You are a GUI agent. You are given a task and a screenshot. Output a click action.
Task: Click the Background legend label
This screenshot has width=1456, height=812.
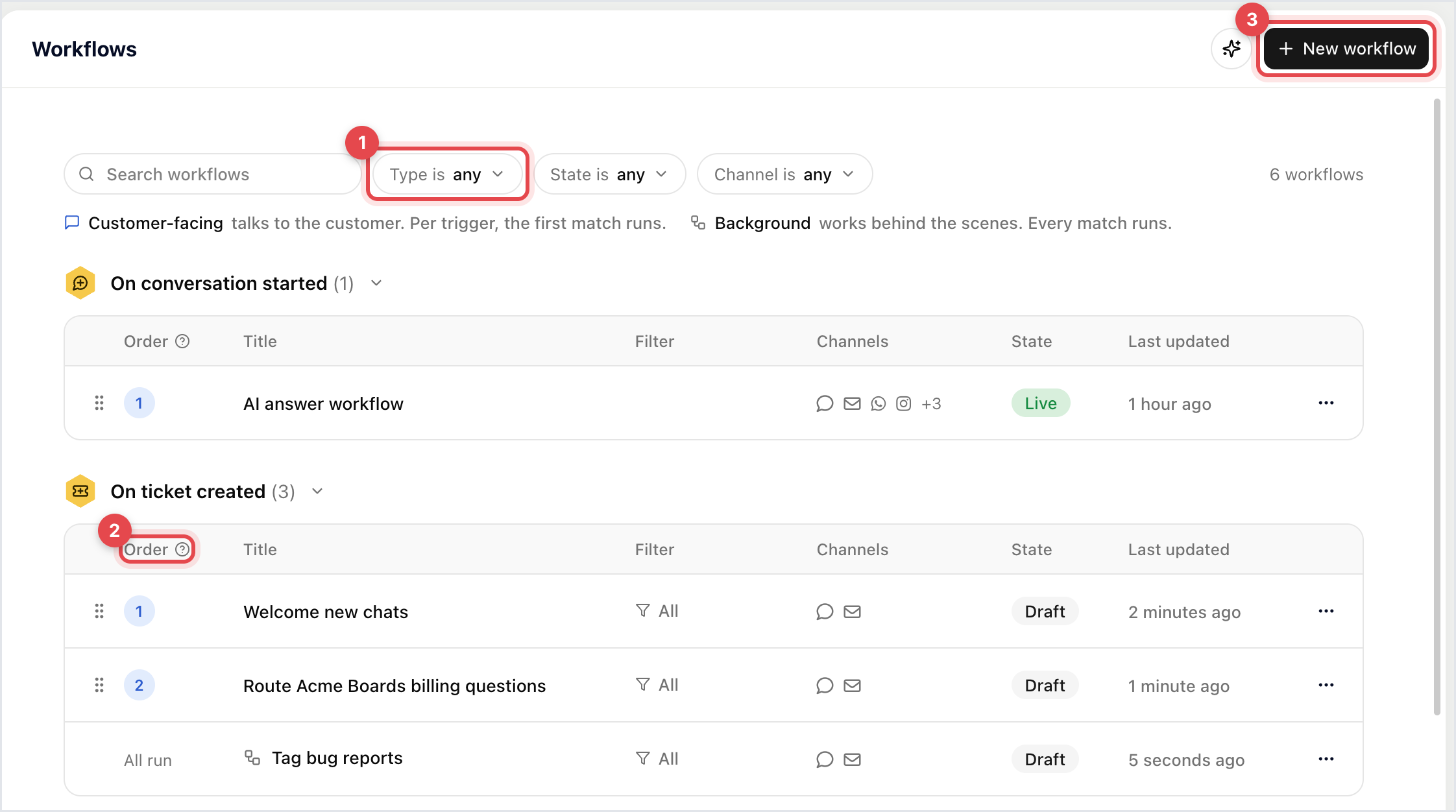pyautogui.click(x=763, y=223)
